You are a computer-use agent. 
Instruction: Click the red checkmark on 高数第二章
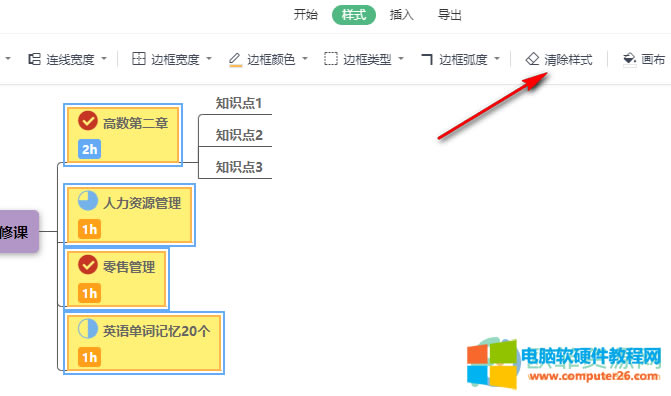point(88,121)
